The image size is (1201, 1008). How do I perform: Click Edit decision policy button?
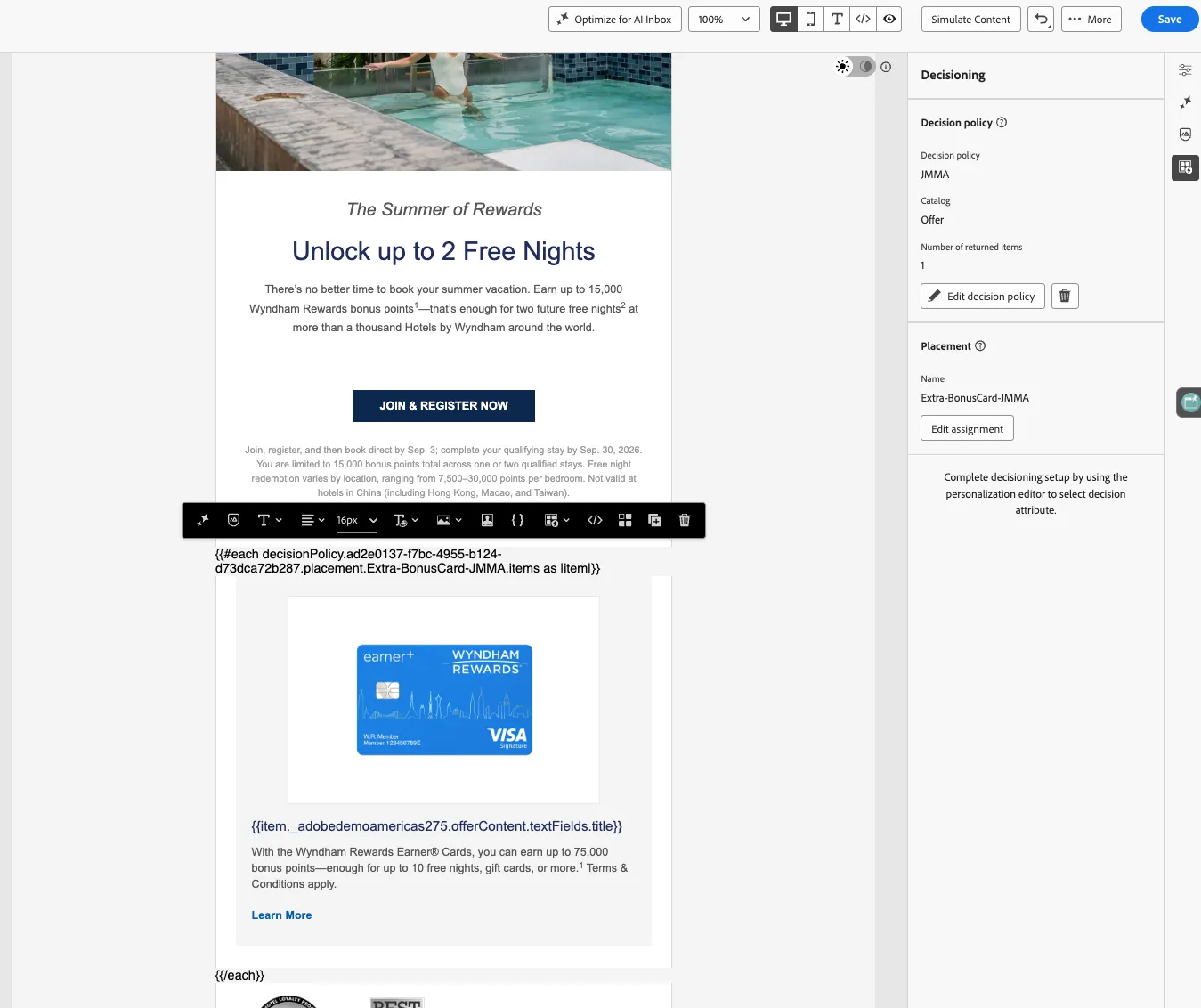983,297
